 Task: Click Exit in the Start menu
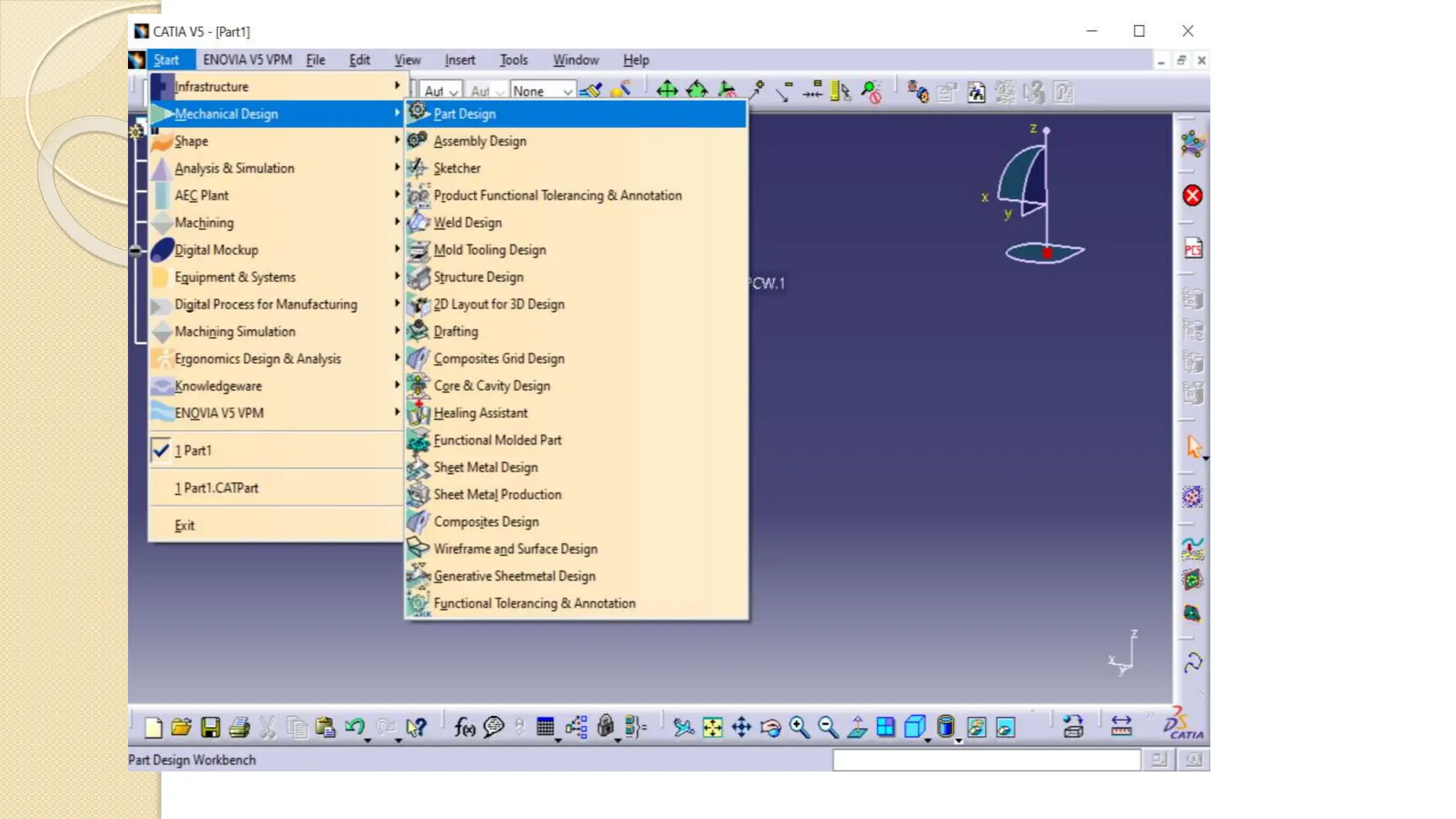(184, 525)
